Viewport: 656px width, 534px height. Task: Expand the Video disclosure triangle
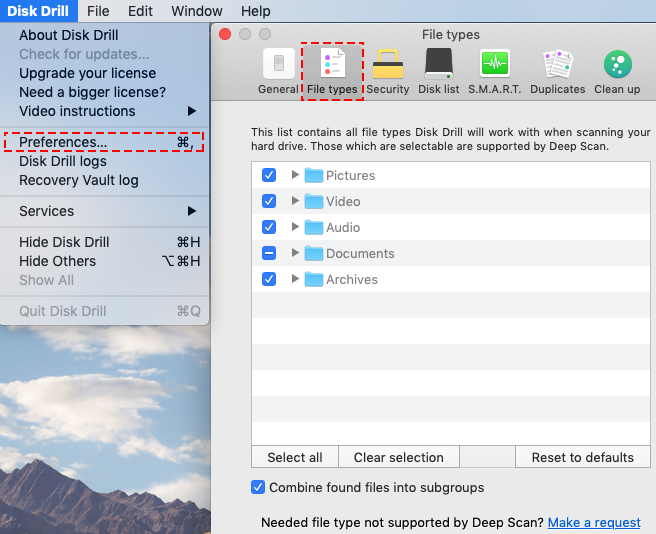tap(295, 200)
